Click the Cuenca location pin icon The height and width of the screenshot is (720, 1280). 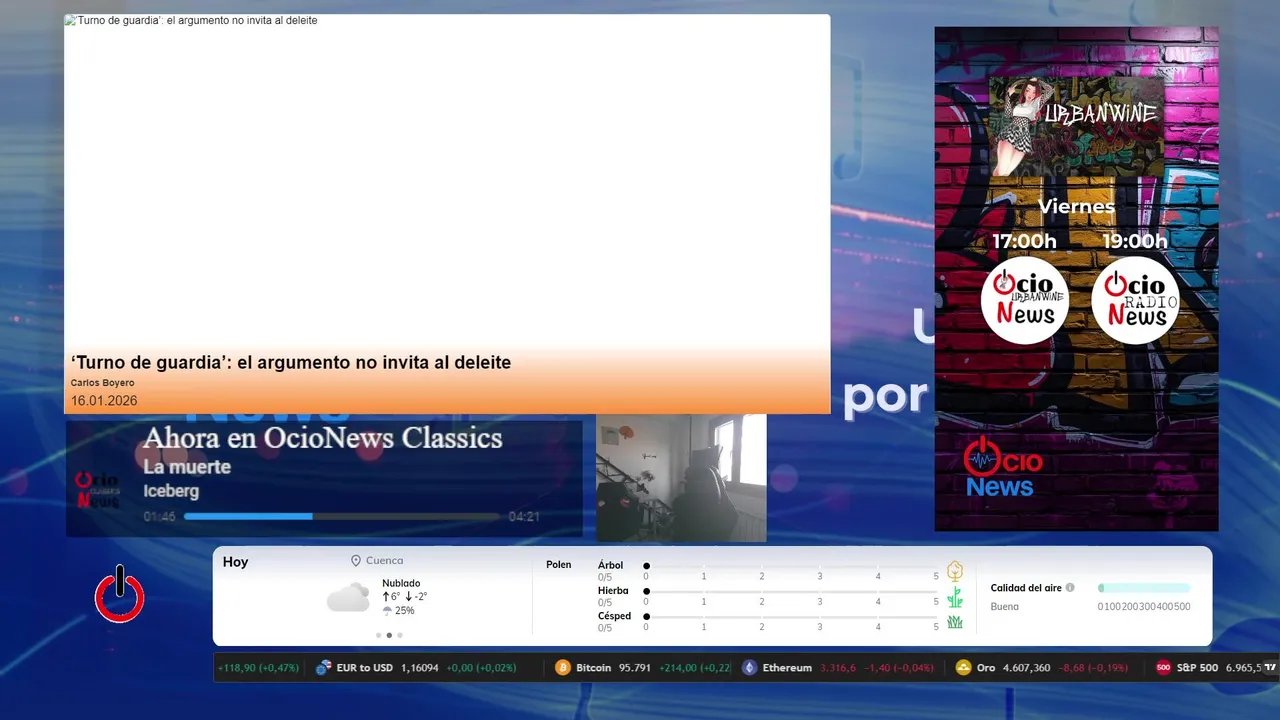(x=356, y=561)
